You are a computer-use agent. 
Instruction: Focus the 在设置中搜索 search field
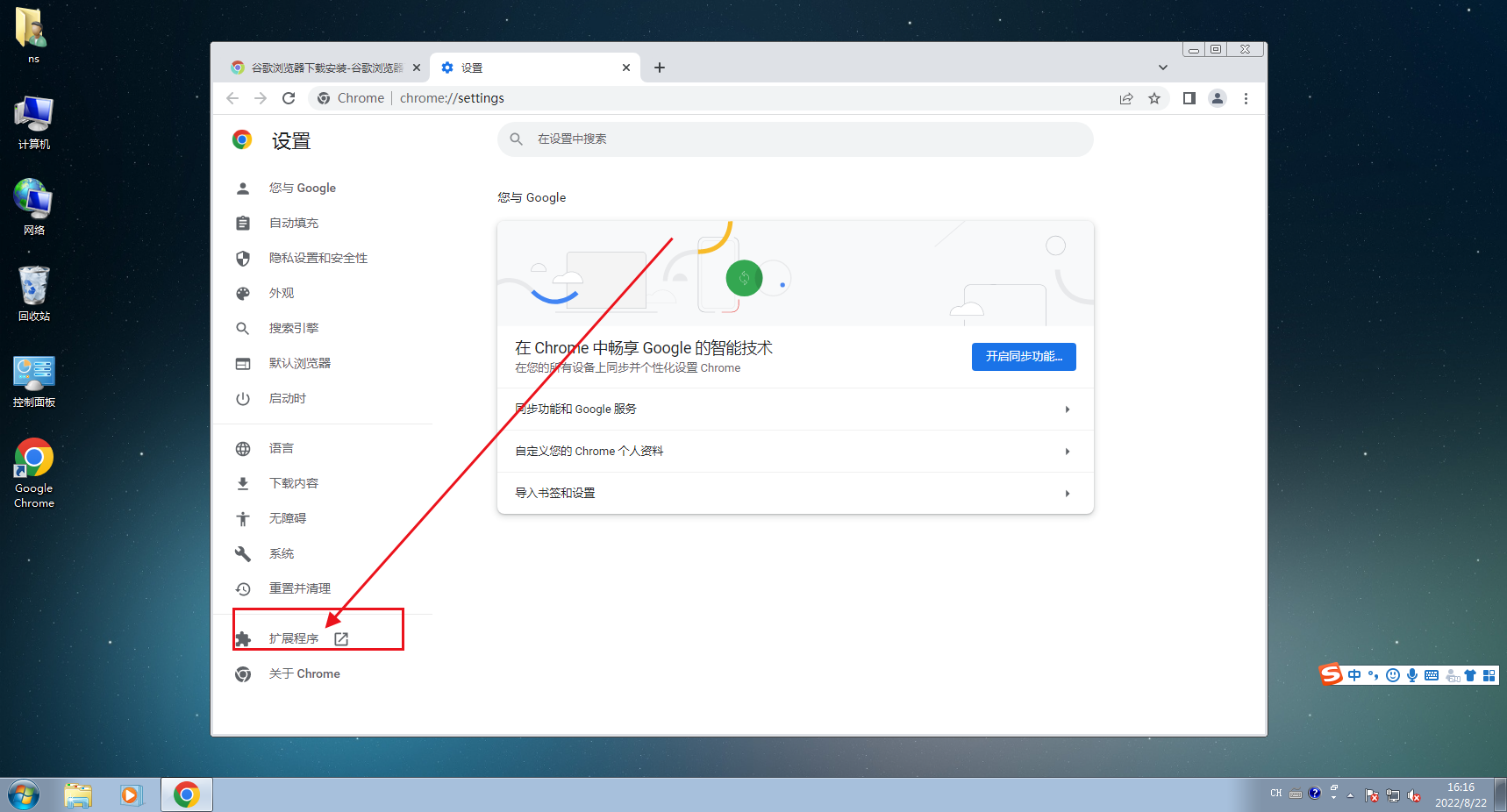[x=795, y=139]
